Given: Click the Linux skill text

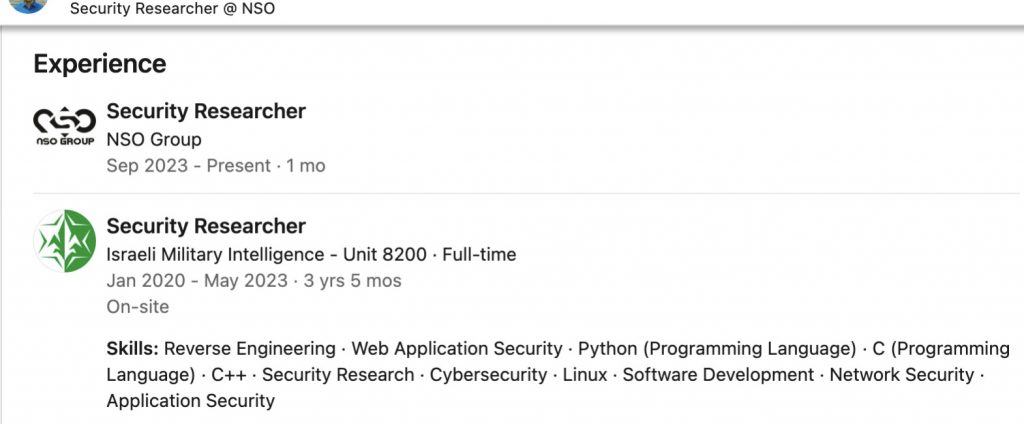Looking at the screenshot, I should pos(585,375).
